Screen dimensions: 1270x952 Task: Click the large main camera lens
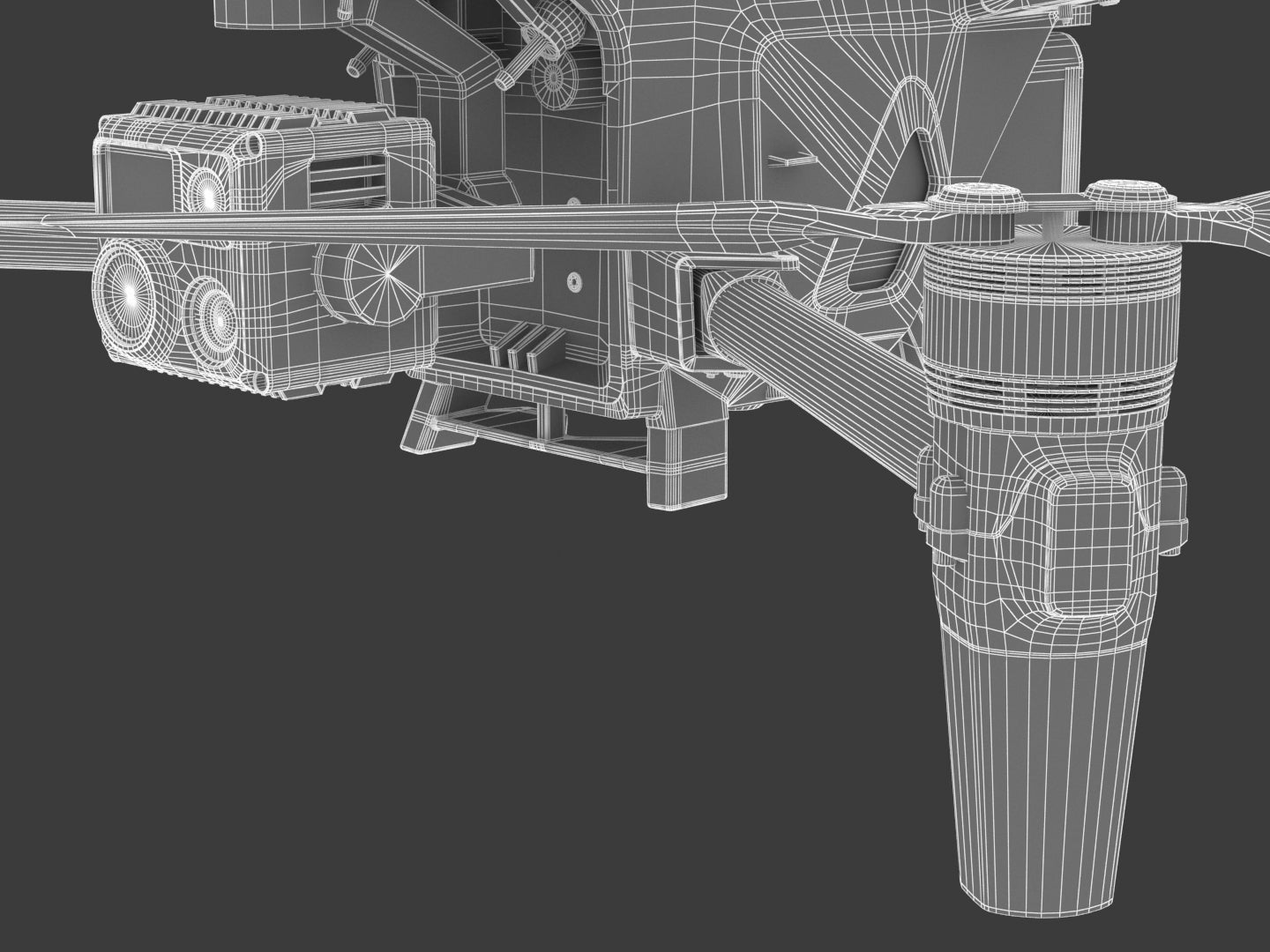pos(130,290)
